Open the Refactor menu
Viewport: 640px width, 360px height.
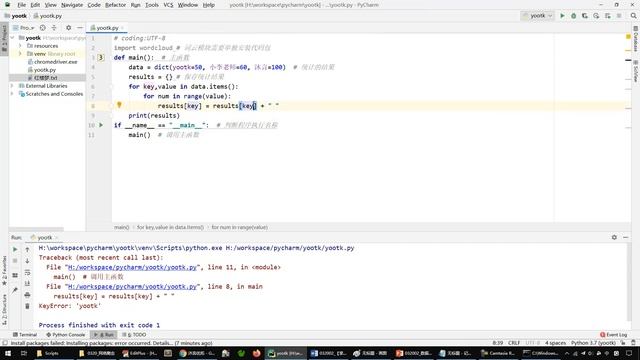tap(116, 5)
